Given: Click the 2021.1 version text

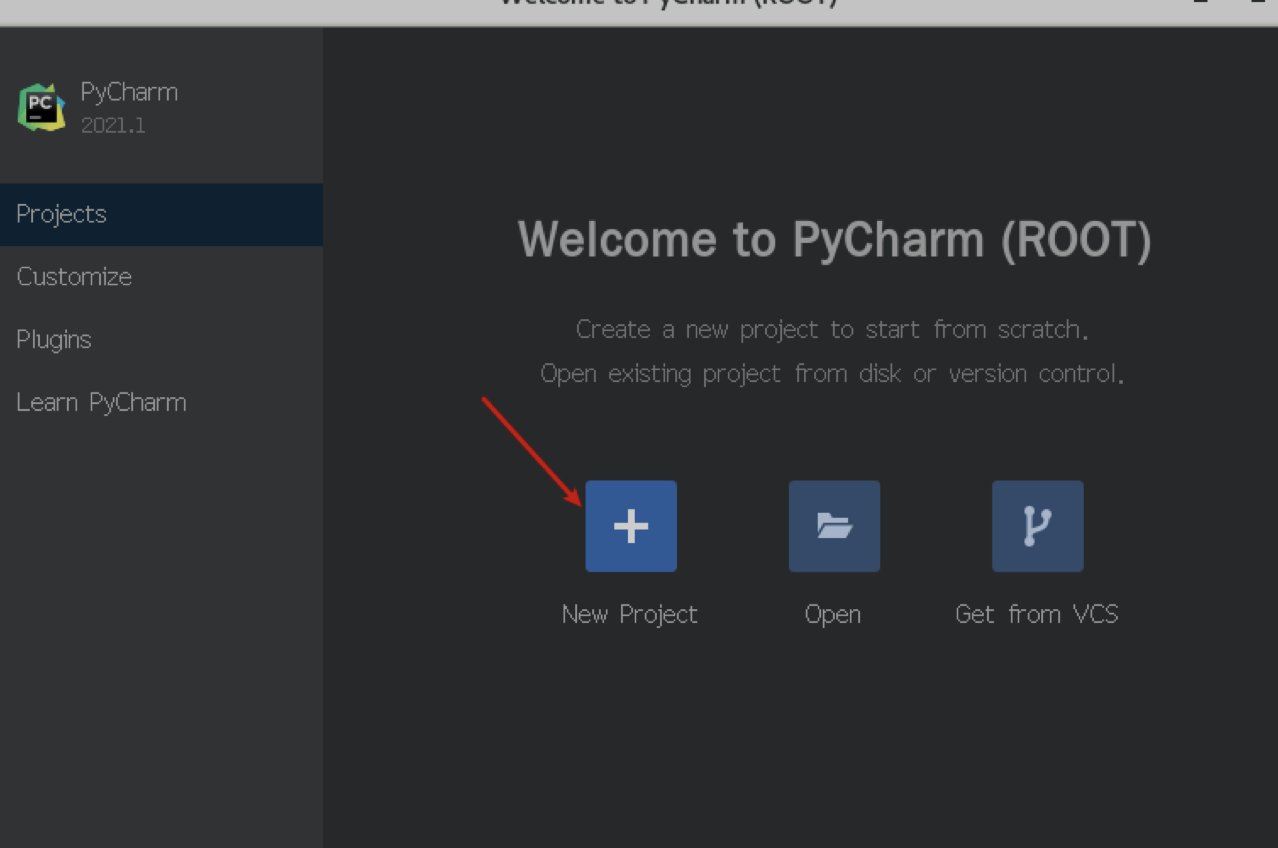Looking at the screenshot, I should (113, 126).
